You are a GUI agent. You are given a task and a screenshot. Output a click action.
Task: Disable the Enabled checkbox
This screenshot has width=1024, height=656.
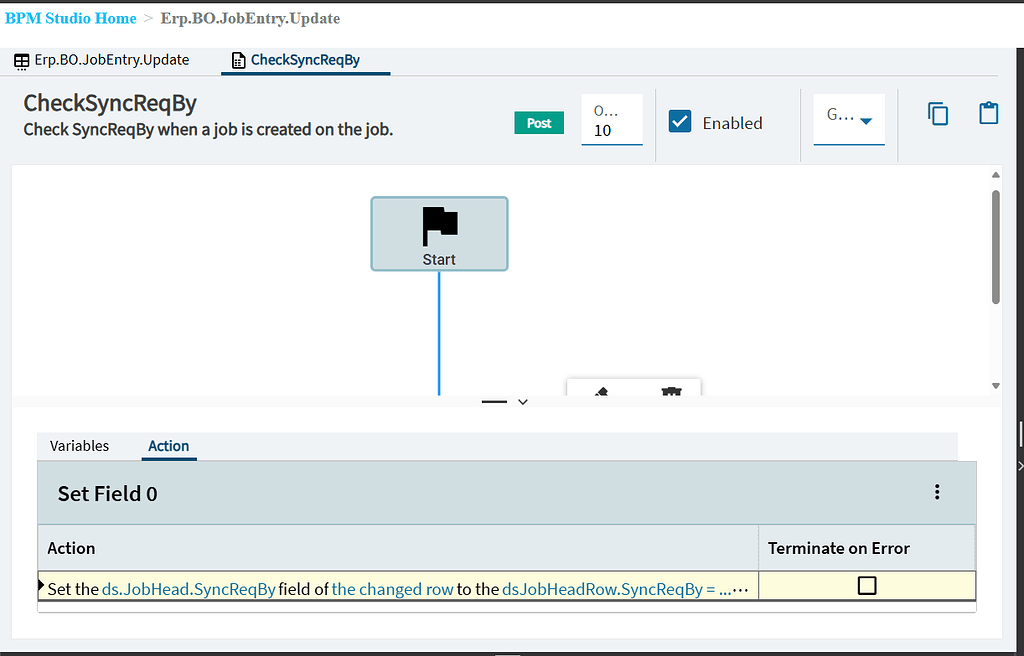point(680,121)
